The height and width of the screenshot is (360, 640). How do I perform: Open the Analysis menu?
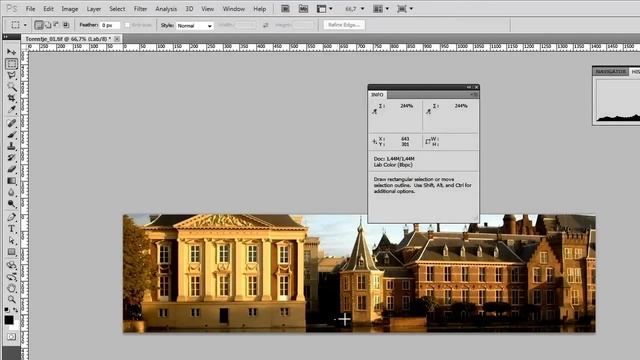point(166,9)
